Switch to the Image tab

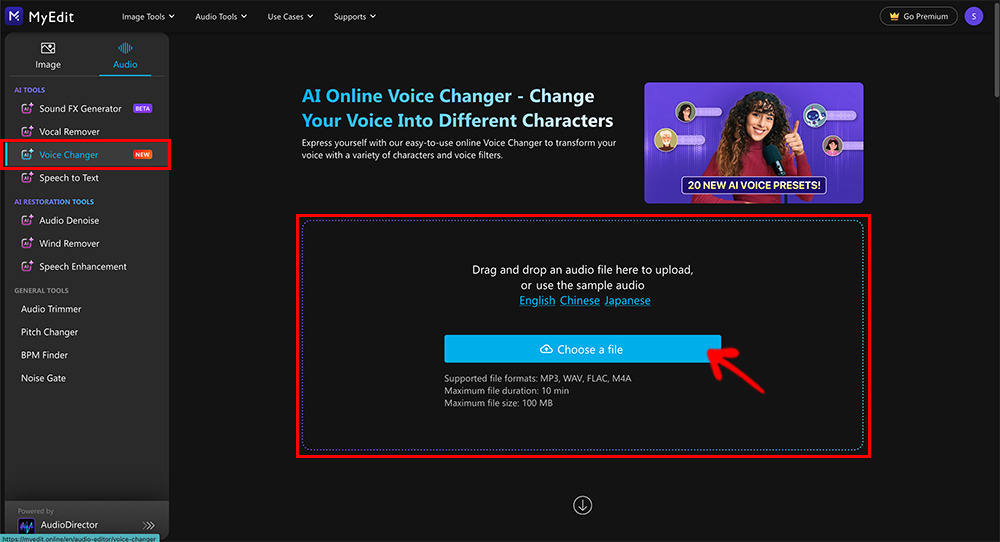point(48,55)
